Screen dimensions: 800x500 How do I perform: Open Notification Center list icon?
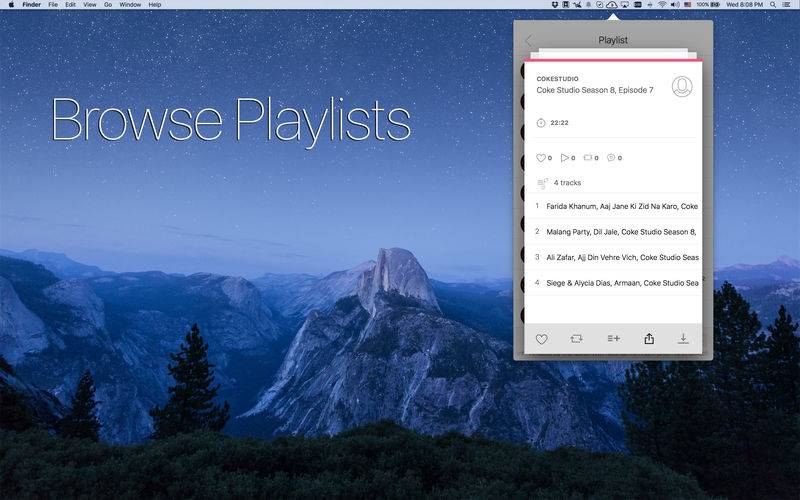click(x=787, y=5)
